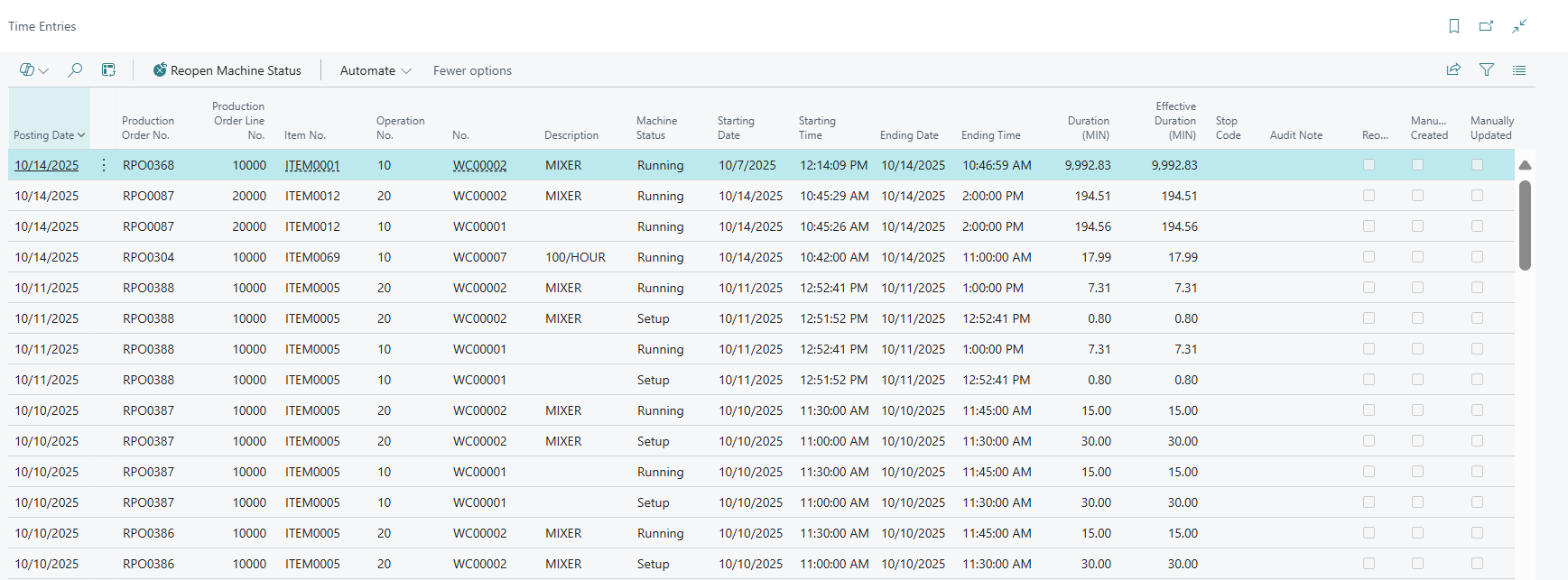Toggle Manually Created checkbox for RPO0304 row
Viewport: 1568px width, 580px height.
[1417, 257]
